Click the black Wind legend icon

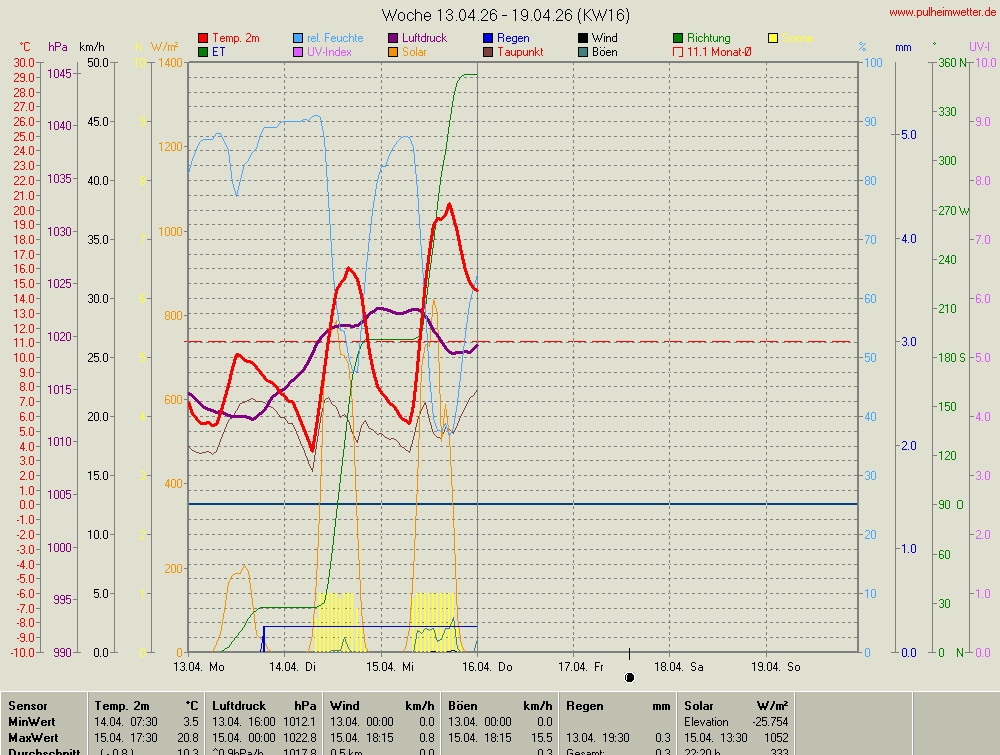[x=584, y=38]
